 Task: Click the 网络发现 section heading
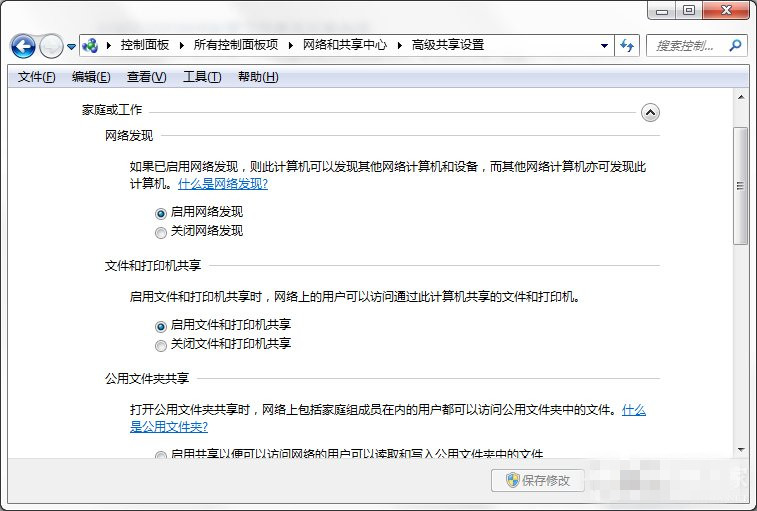(129, 135)
